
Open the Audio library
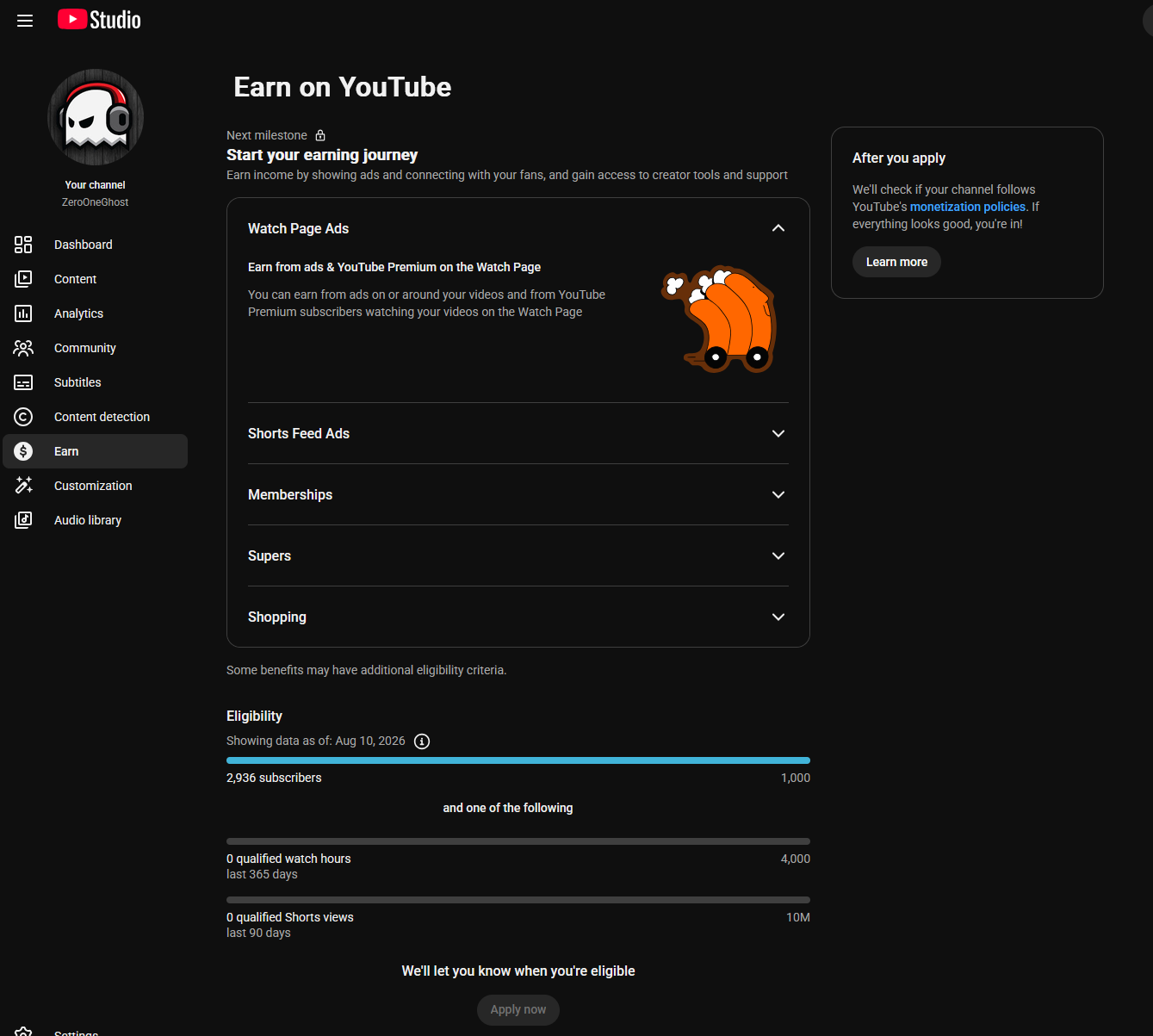pos(95,520)
